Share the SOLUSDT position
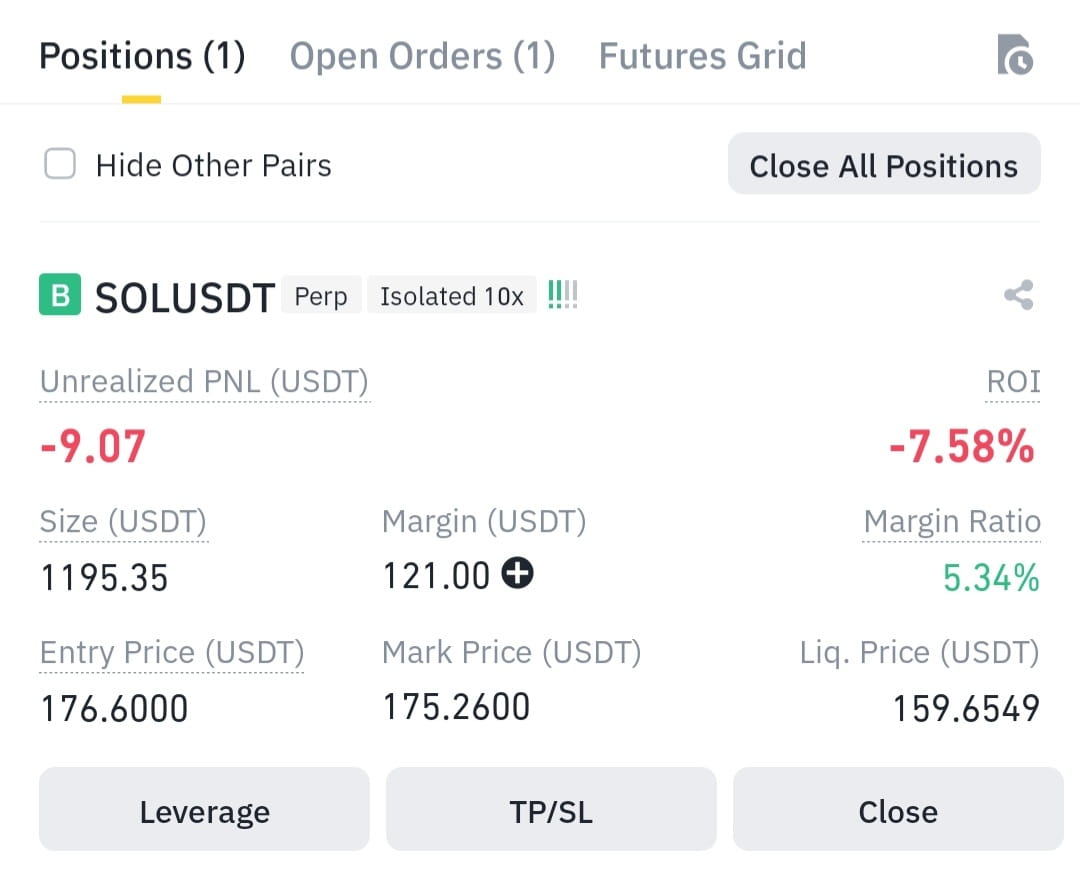Screen dimensions: 1080x884 pyautogui.click(x=1019, y=295)
